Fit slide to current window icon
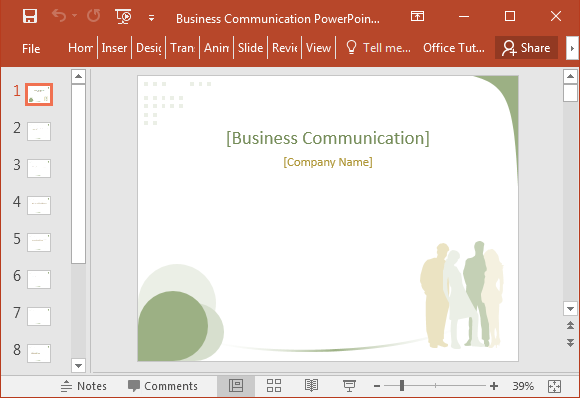 pyautogui.click(x=554, y=386)
